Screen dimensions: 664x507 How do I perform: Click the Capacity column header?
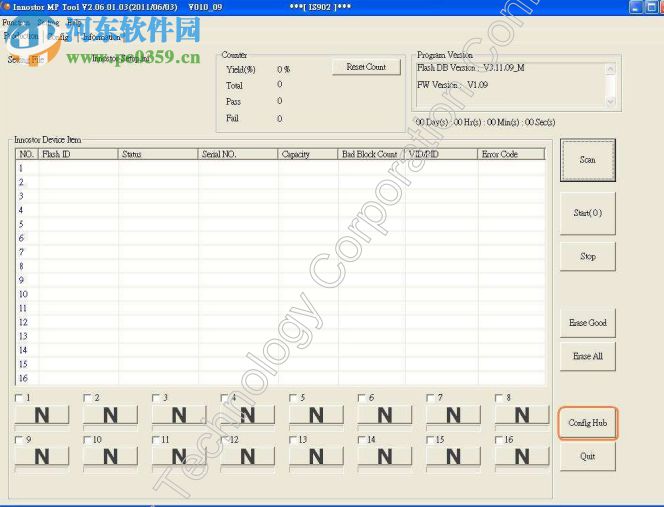tap(308, 154)
